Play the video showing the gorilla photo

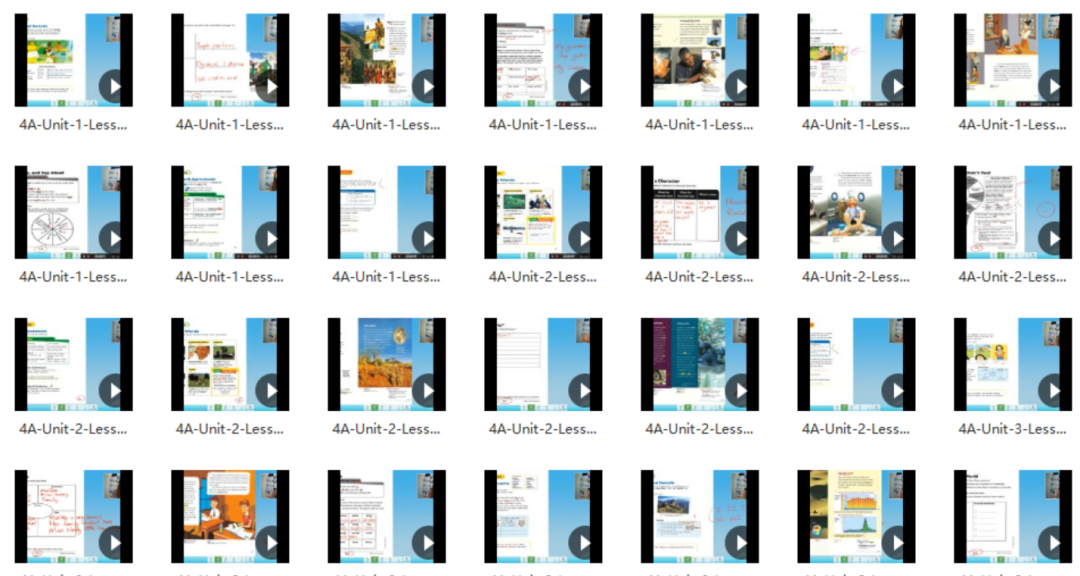click(x=739, y=391)
